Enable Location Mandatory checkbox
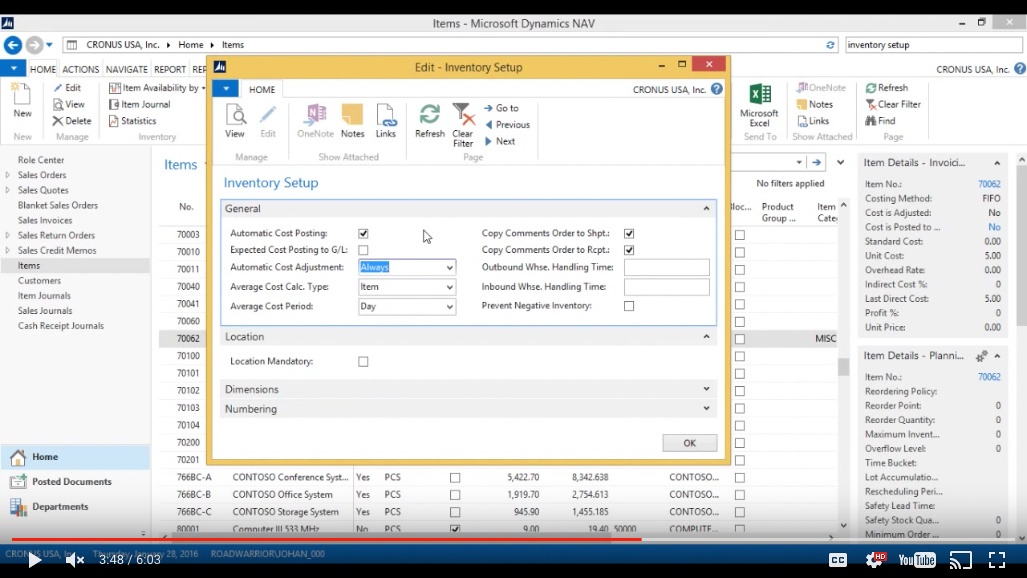 click(x=363, y=362)
